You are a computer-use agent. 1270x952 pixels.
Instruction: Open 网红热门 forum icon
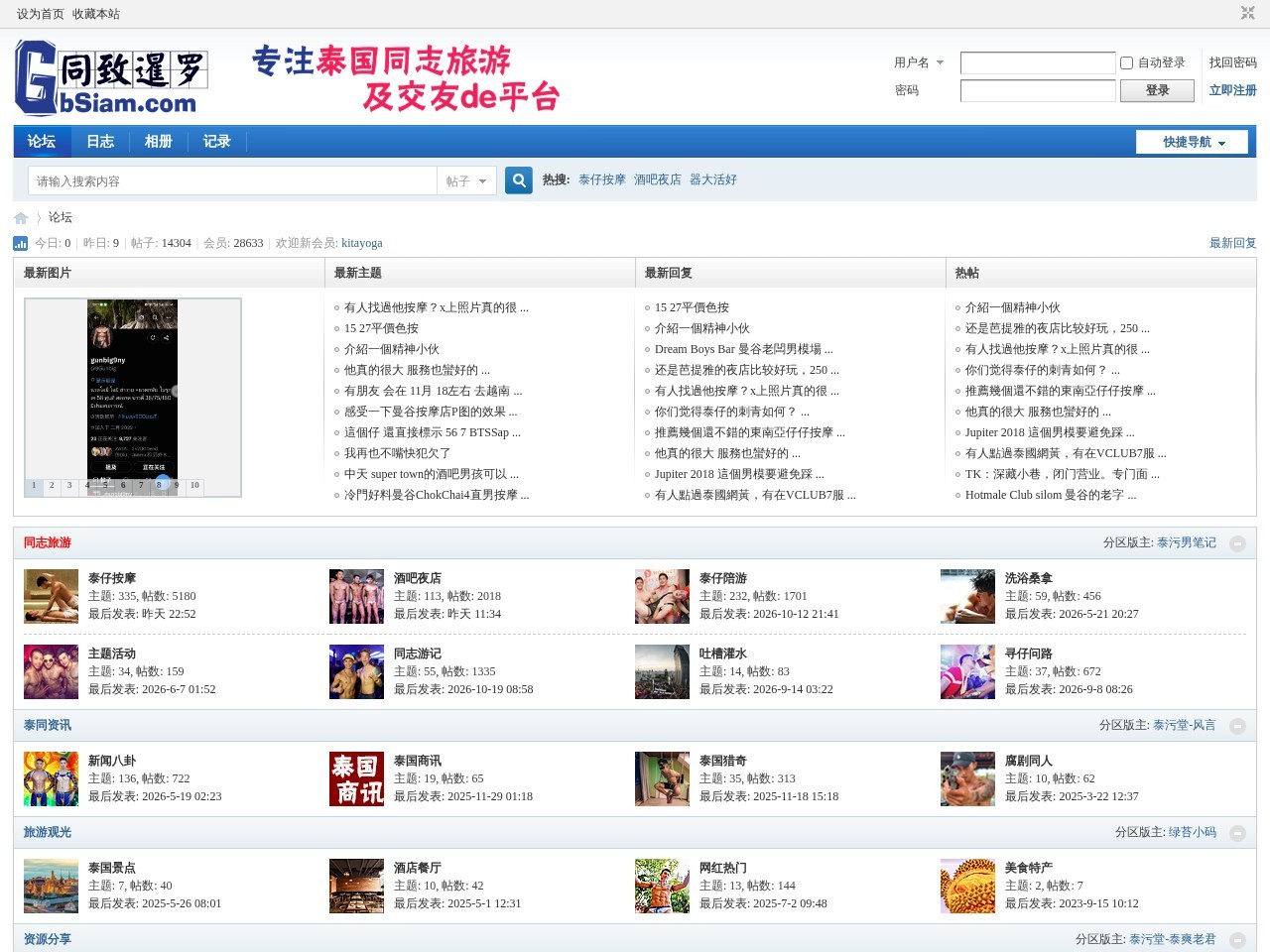(x=663, y=886)
